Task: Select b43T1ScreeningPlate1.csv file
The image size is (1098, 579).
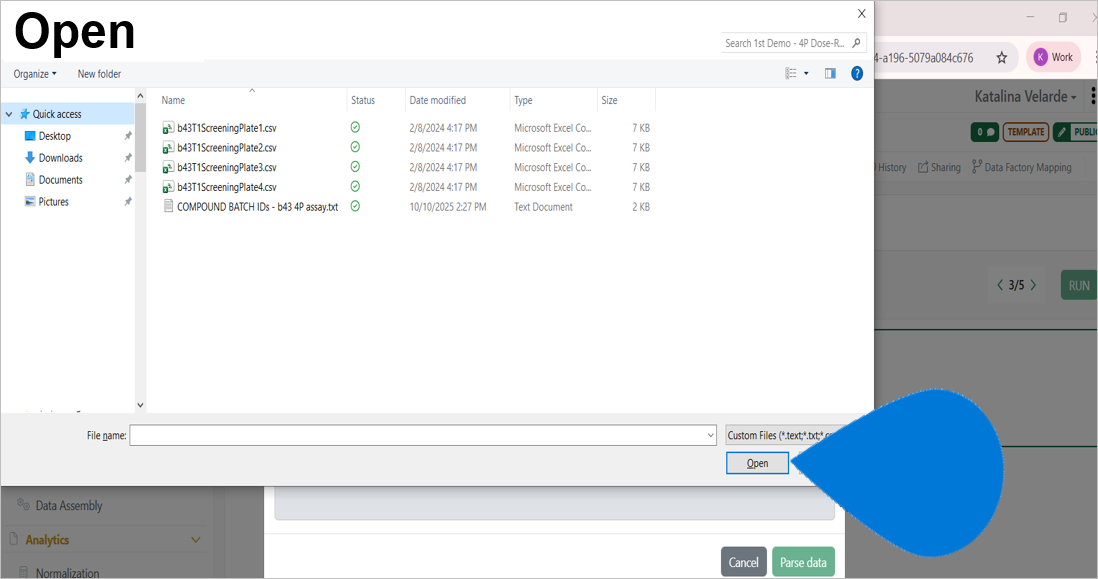Action: pyautogui.click(x=226, y=128)
